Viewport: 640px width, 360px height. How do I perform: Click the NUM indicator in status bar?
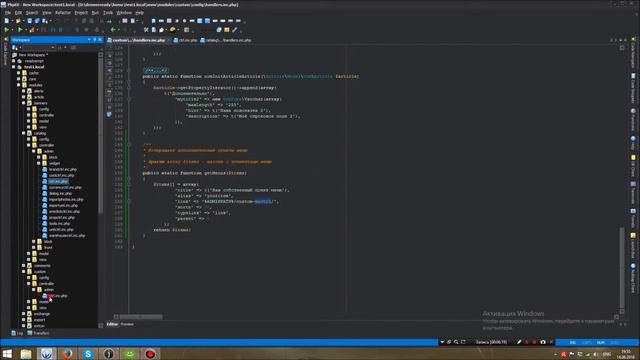pyautogui.click(x=600, y=342)
